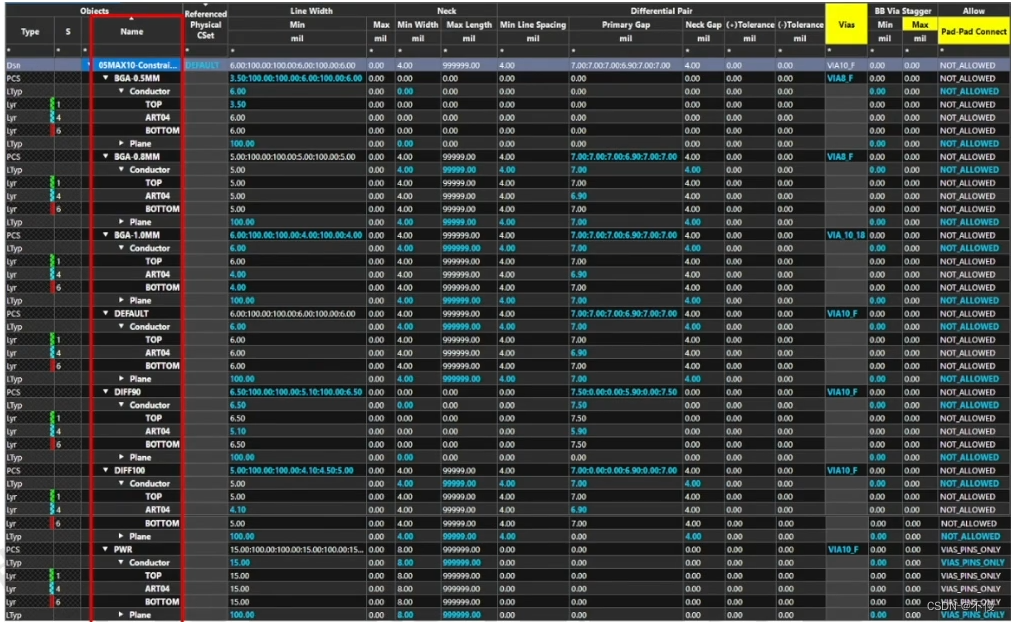Collapse the PWR constraint set
This screenshot has height=622, width=1011.
click(x=106, y=549)
